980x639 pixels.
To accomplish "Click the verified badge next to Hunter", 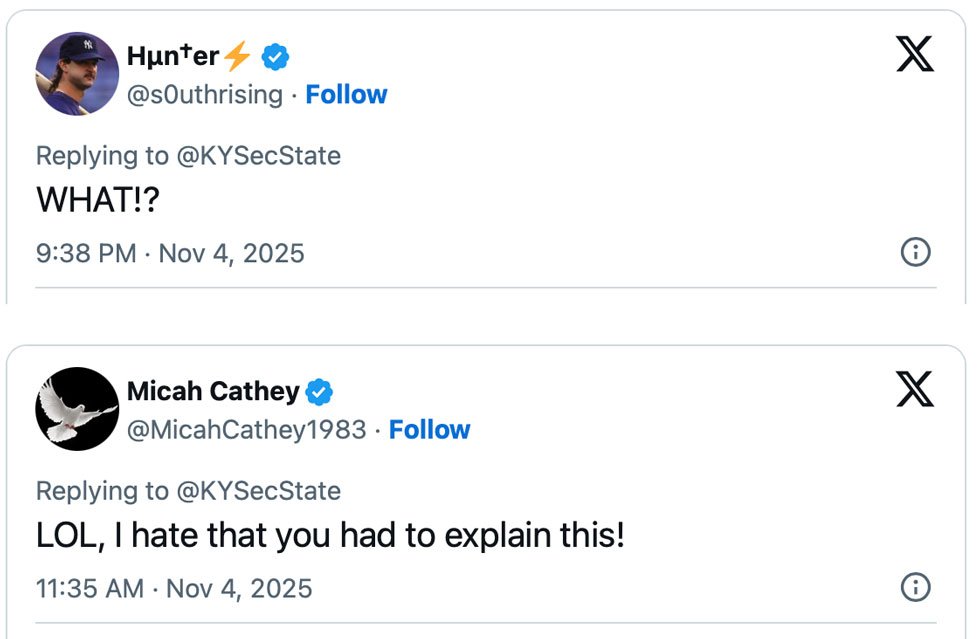I will tap(276, 58).
